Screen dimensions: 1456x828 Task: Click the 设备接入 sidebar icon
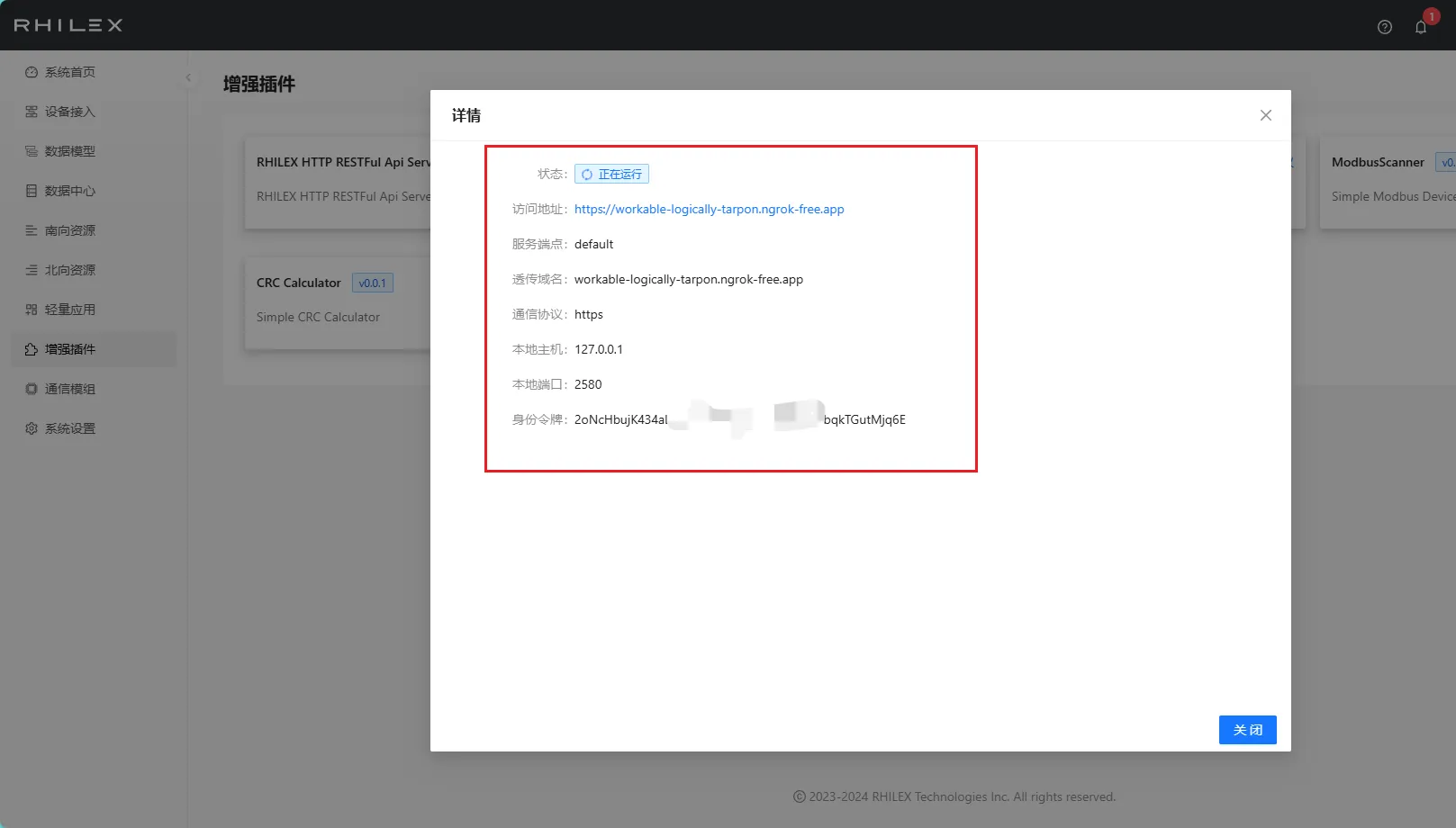[x=32, y=112]
